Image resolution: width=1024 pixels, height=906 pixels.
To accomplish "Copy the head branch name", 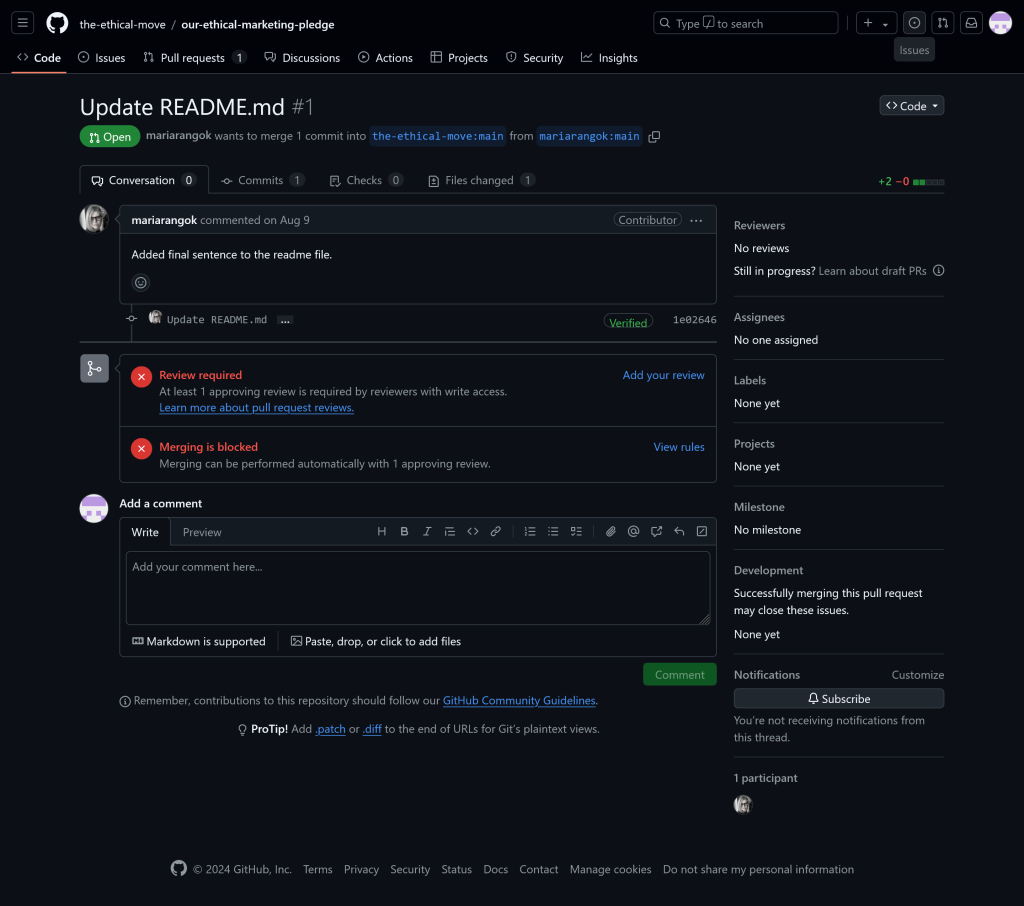I will (x=654, y=137).
